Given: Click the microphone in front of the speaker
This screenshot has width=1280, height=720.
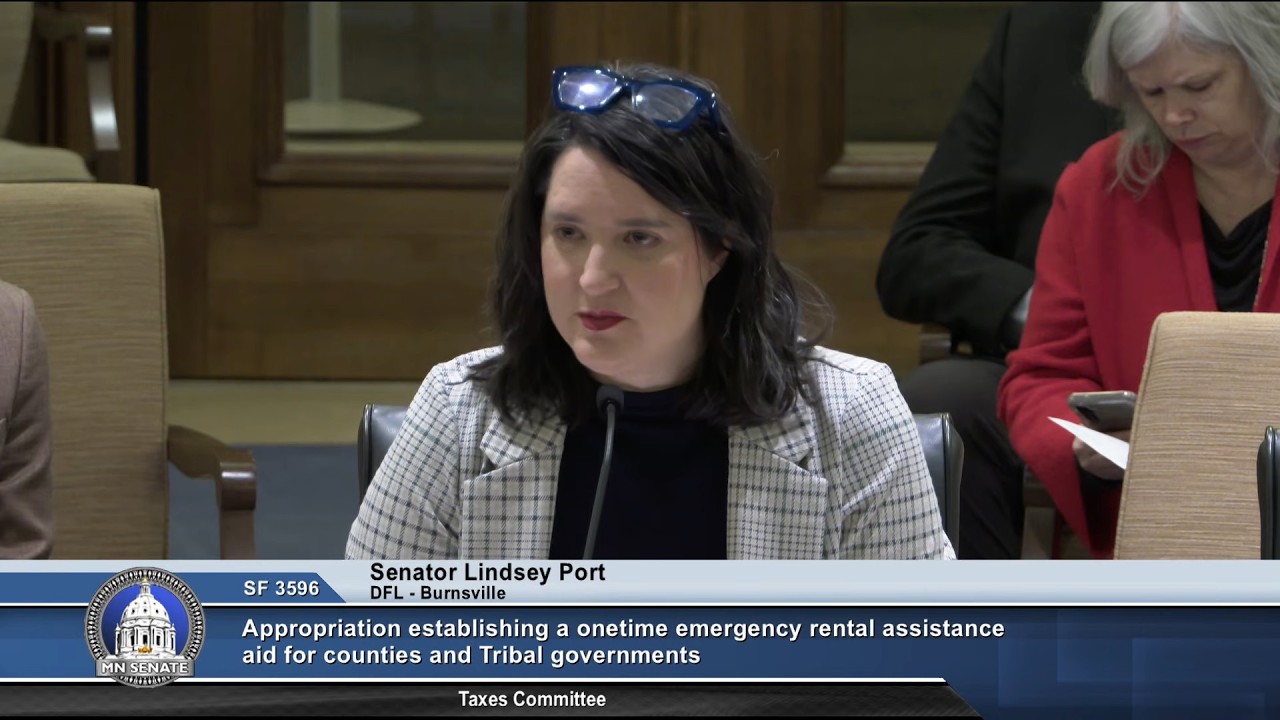Looking at the screenshot, I should (x=604, y=470).
